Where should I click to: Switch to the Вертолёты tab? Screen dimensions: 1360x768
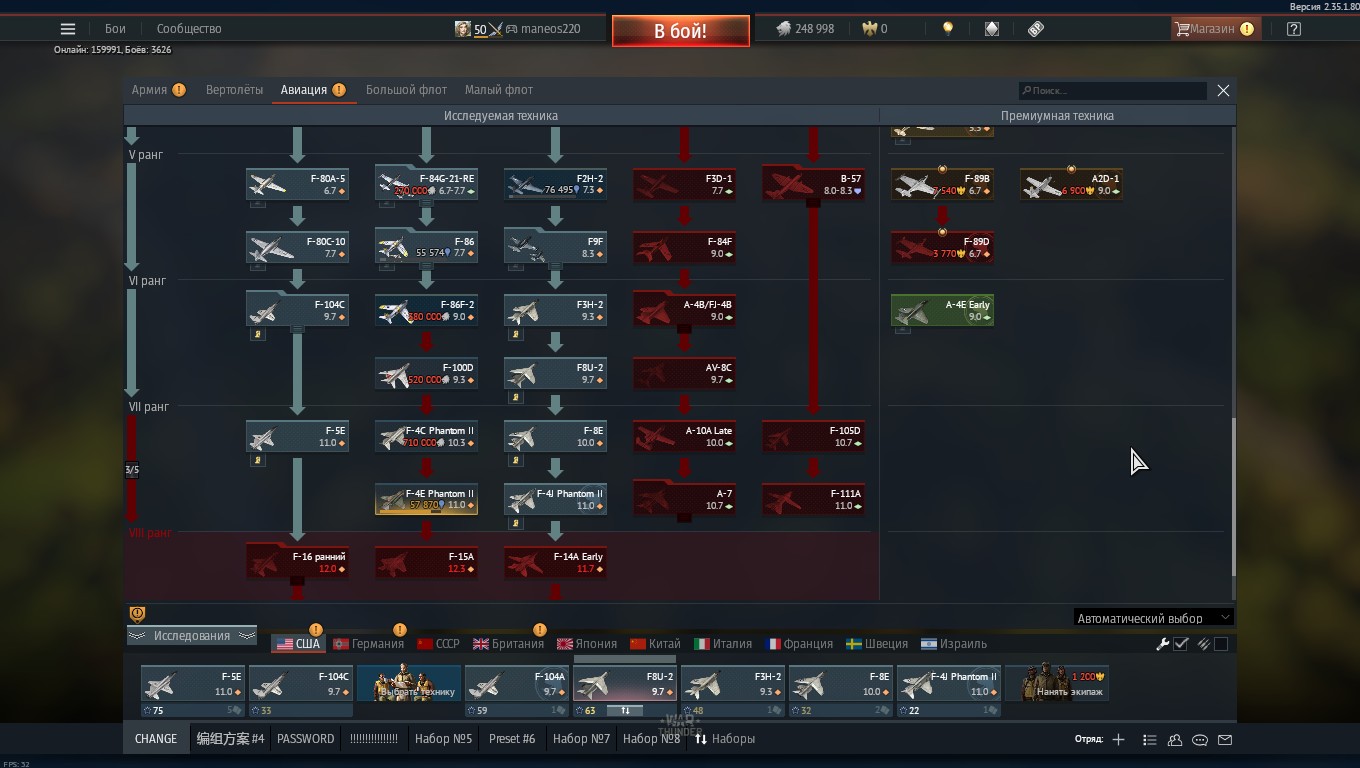234,90
